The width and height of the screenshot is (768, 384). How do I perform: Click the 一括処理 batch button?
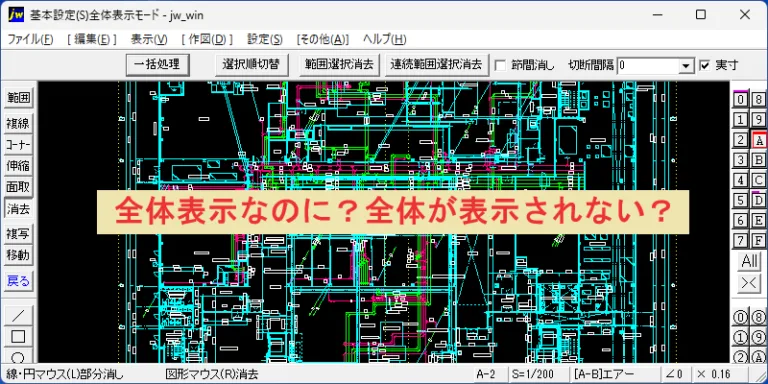[158, 65]
